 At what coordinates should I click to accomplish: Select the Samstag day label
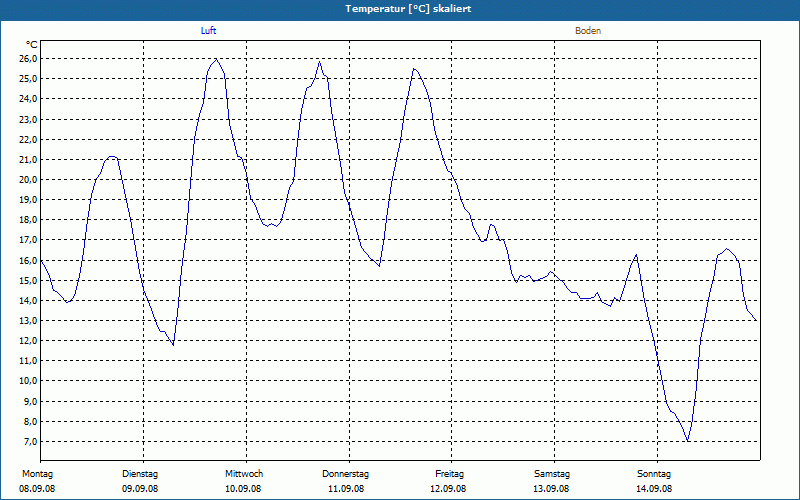pos(552,474)
